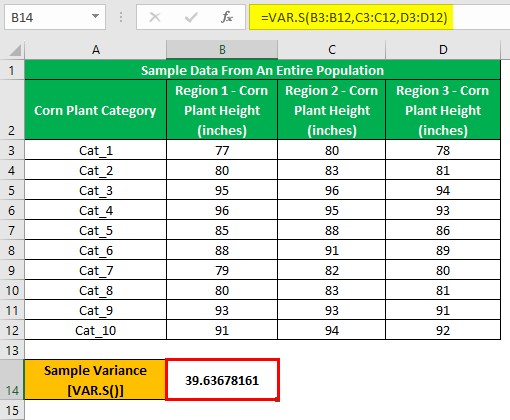Select column A header
This screenshot has height=420, width=510.
pos(95,50)
